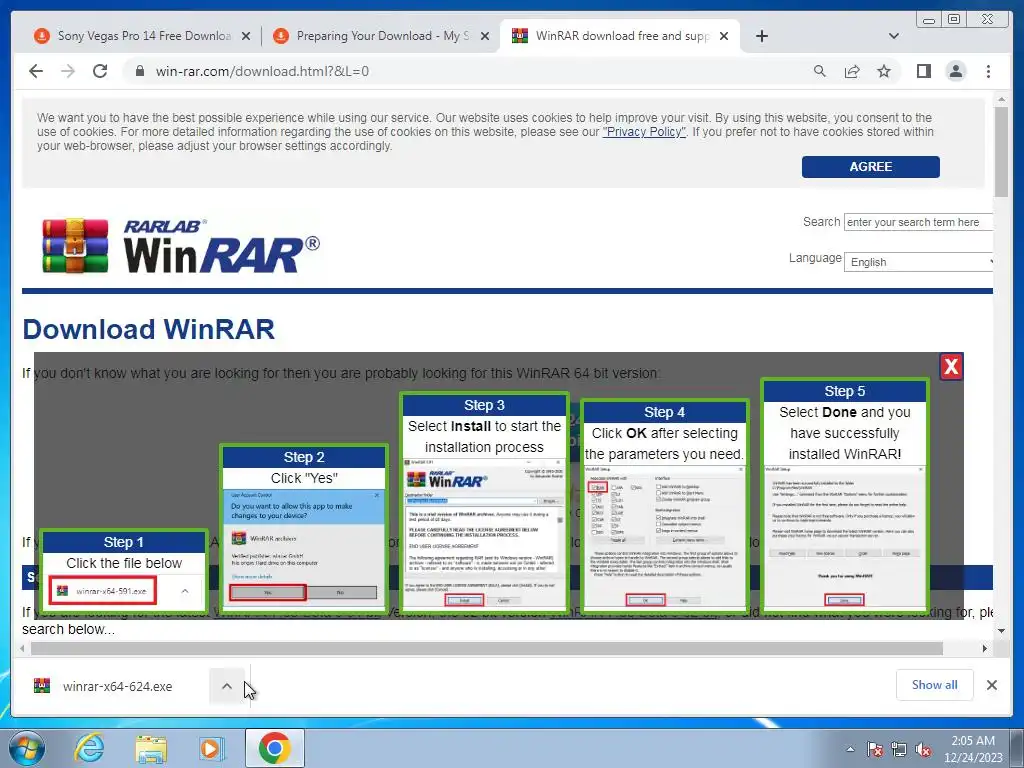Click the padlock site info icon
Screen dimensions: 1024x768
[x=139, y=71]
